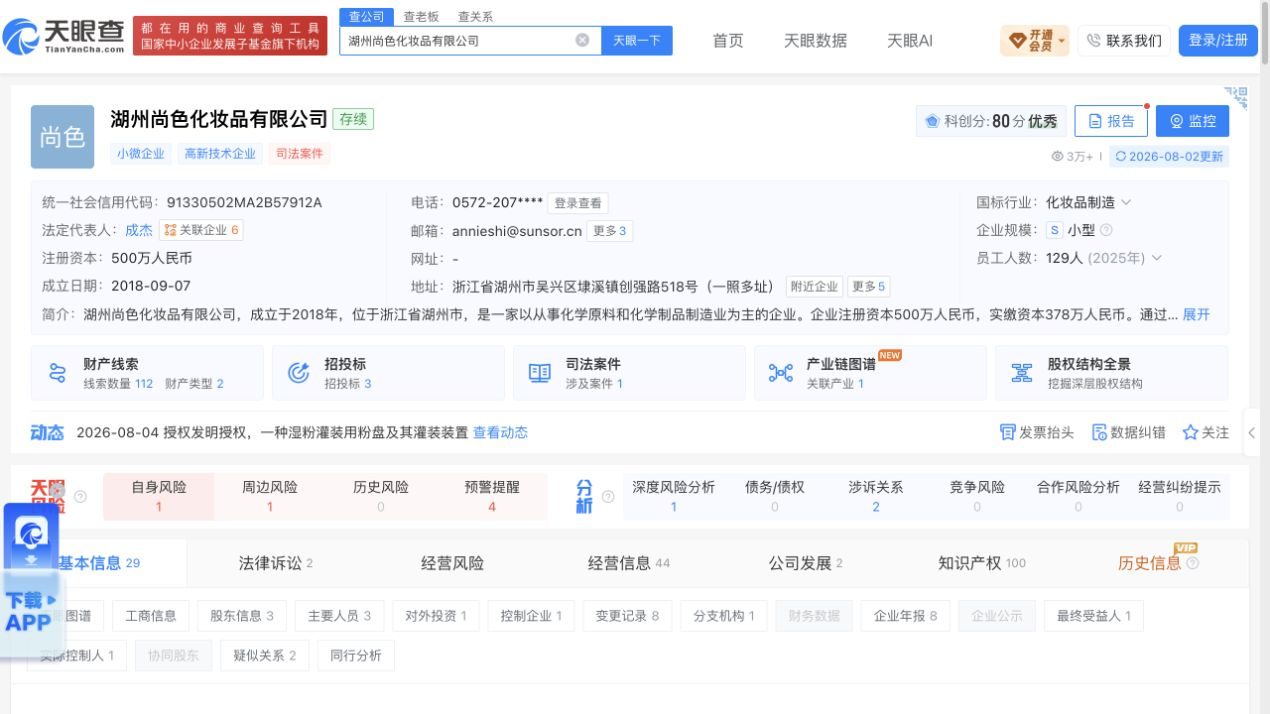Open the 开通会员 dropdown
The width and height of the screenshot is (1270, 714).
1034,40
